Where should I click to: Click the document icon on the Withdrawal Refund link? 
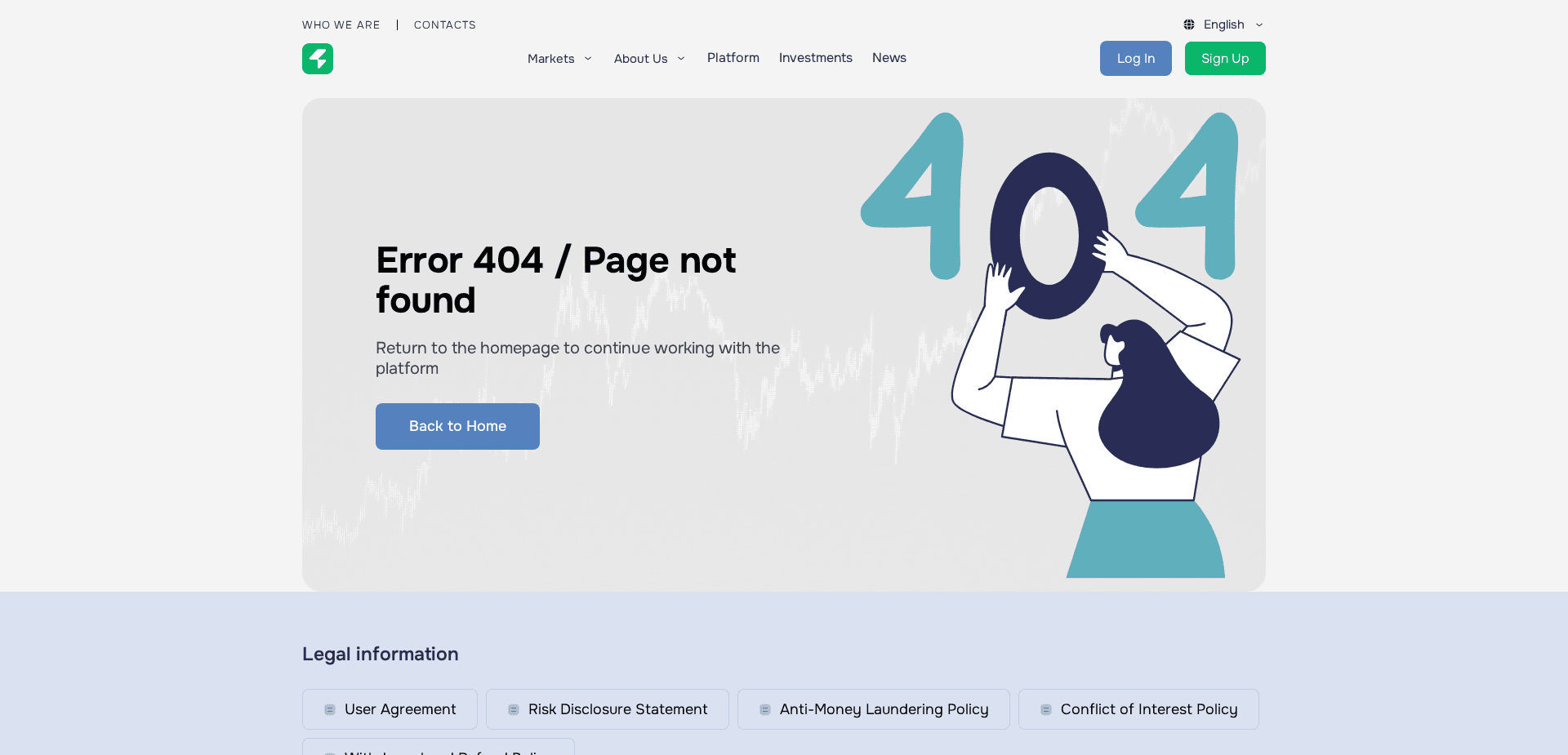click(x=329, y=753)
